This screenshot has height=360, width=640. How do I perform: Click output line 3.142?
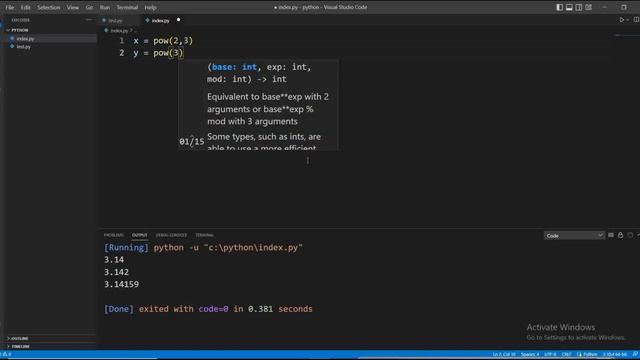(x=116, y=272)
